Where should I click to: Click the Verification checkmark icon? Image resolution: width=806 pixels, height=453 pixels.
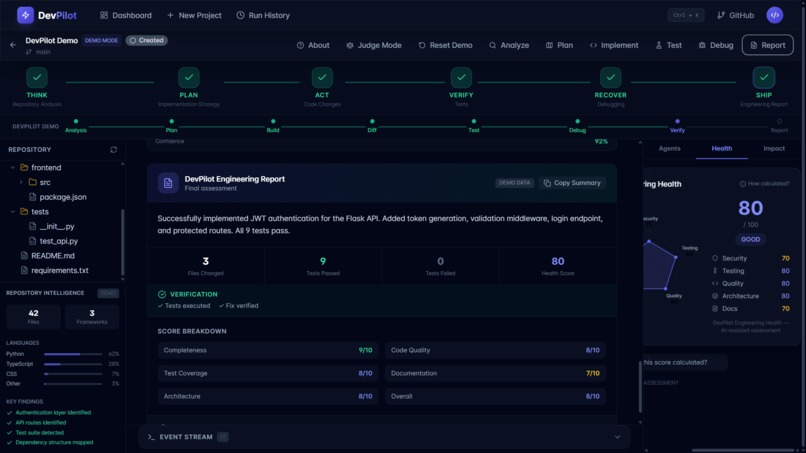pos(162,294)
